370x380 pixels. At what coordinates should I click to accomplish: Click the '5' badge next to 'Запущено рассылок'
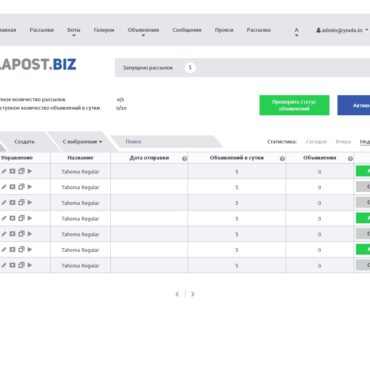(190, 68)
